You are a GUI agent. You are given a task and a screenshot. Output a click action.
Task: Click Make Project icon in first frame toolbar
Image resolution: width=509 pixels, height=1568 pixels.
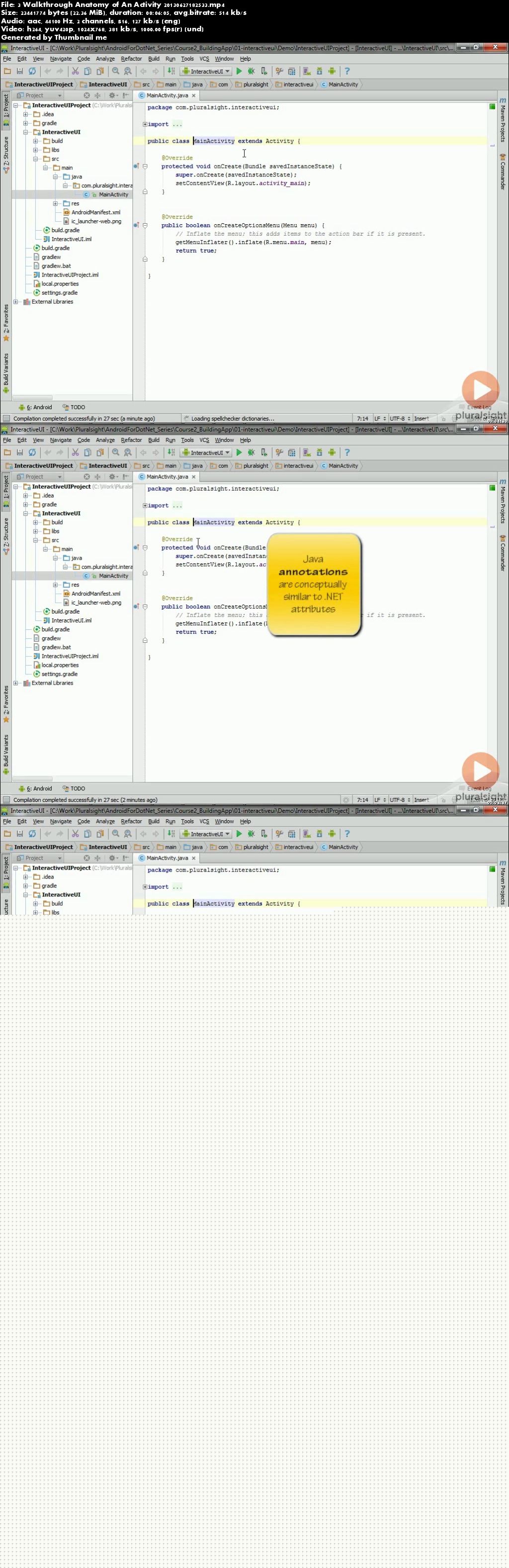[x=171, y=71]
